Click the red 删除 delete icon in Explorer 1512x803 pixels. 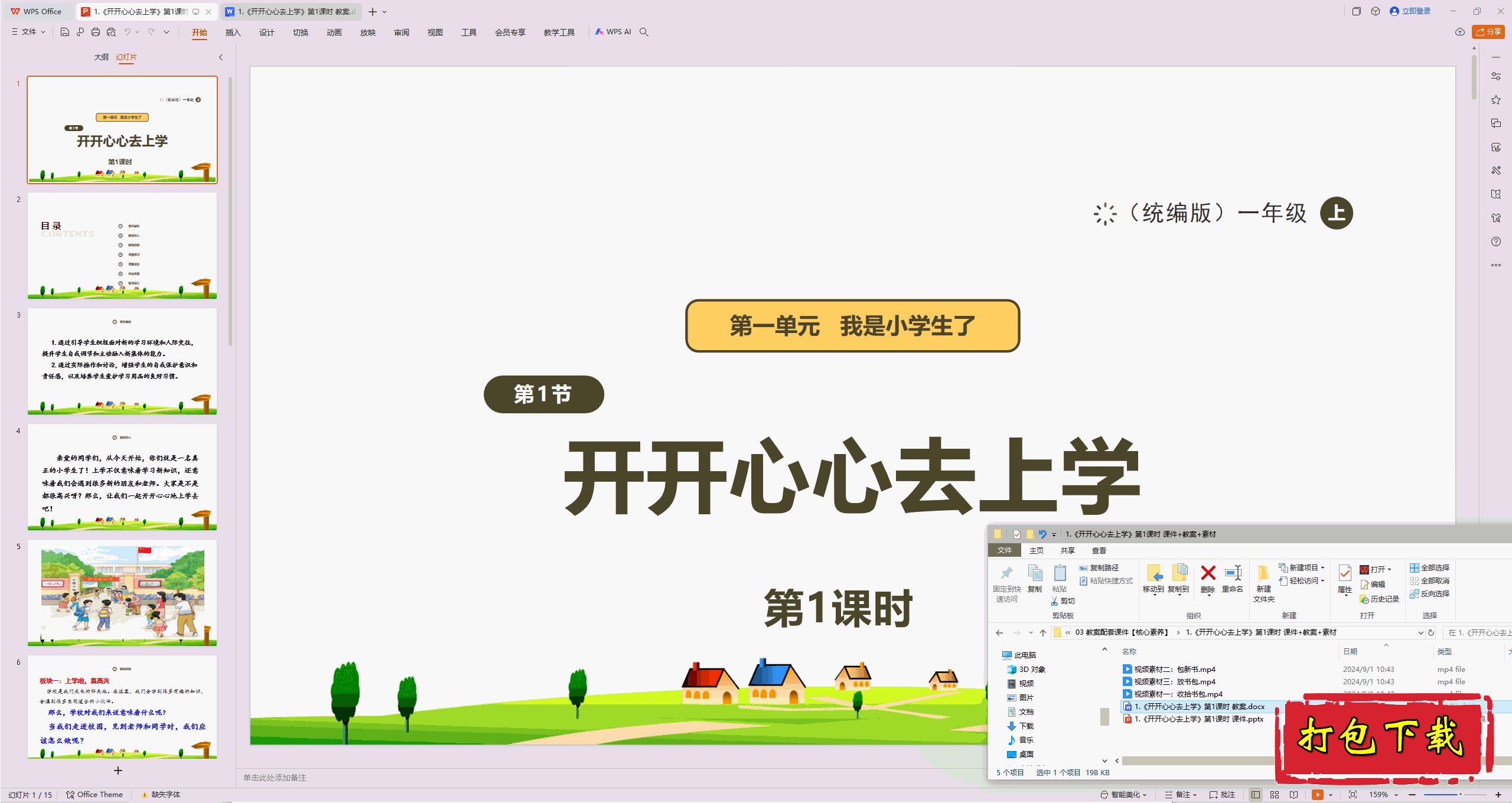(1208, 579)
